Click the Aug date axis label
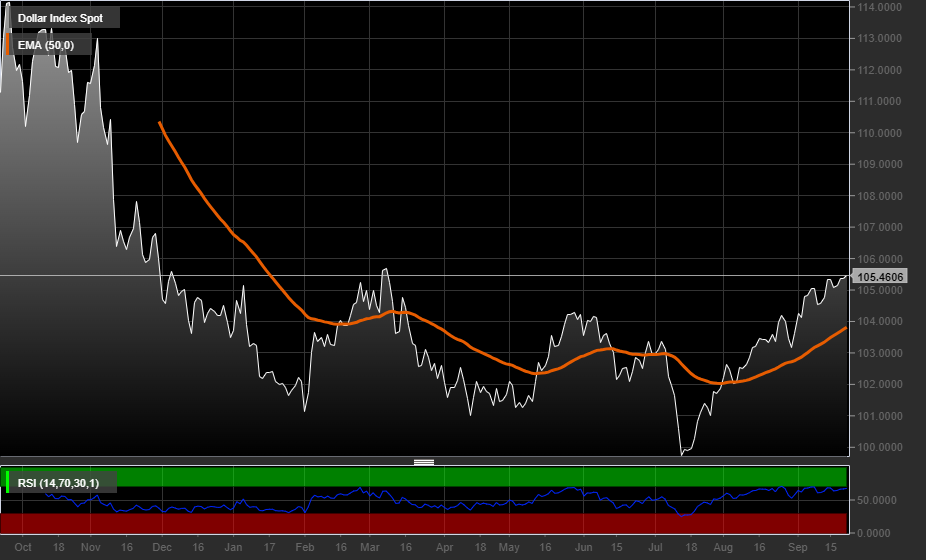Viewport: 926px width, 560px height. coord(723,547)
